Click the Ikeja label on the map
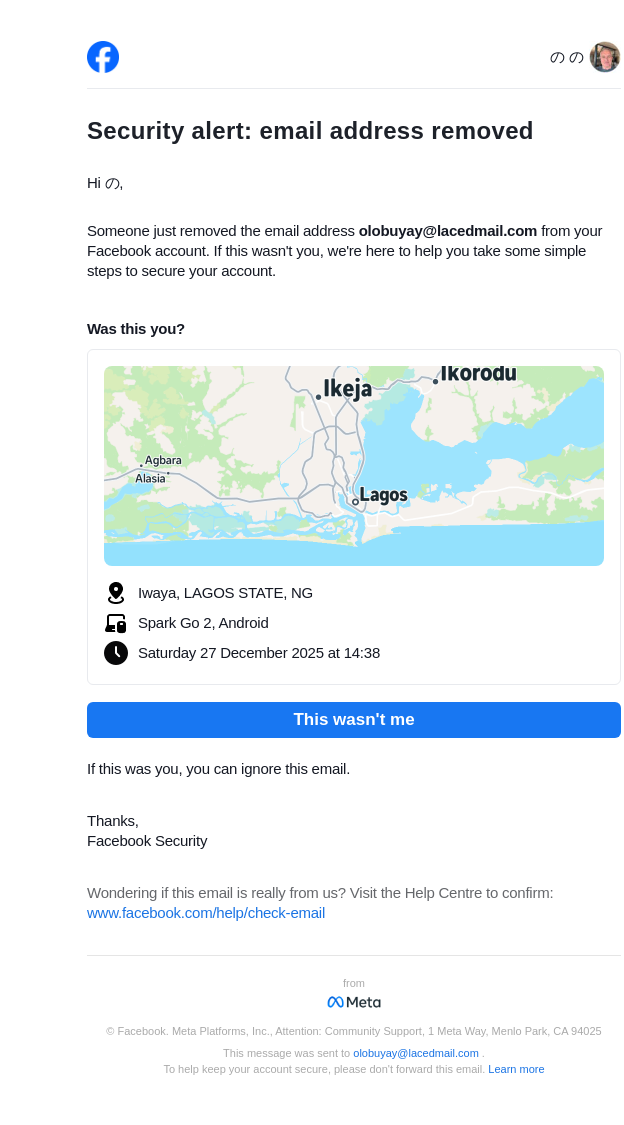 pyautogui.click(x=347, y=388)
